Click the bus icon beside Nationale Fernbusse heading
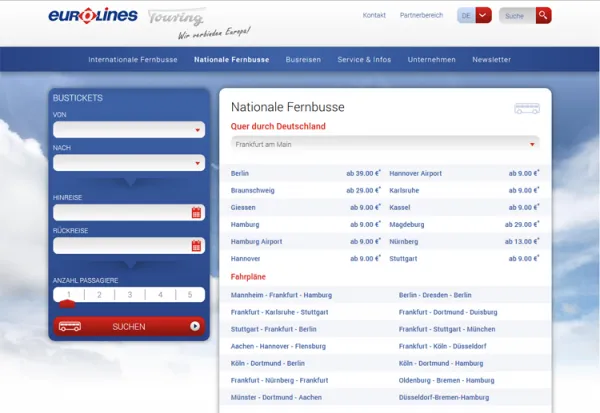This screenshot has height=413, width=600. pos(527,108)
